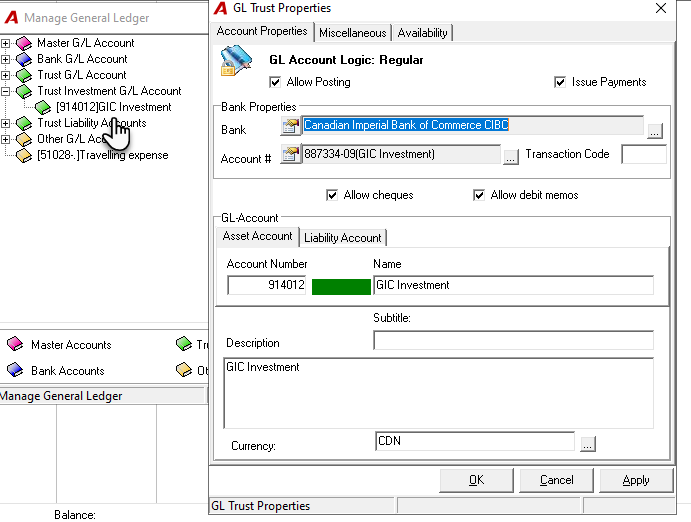691x522 pixels.
Task: Open the Currency browse ellipsis button
Action: [588, 444]
